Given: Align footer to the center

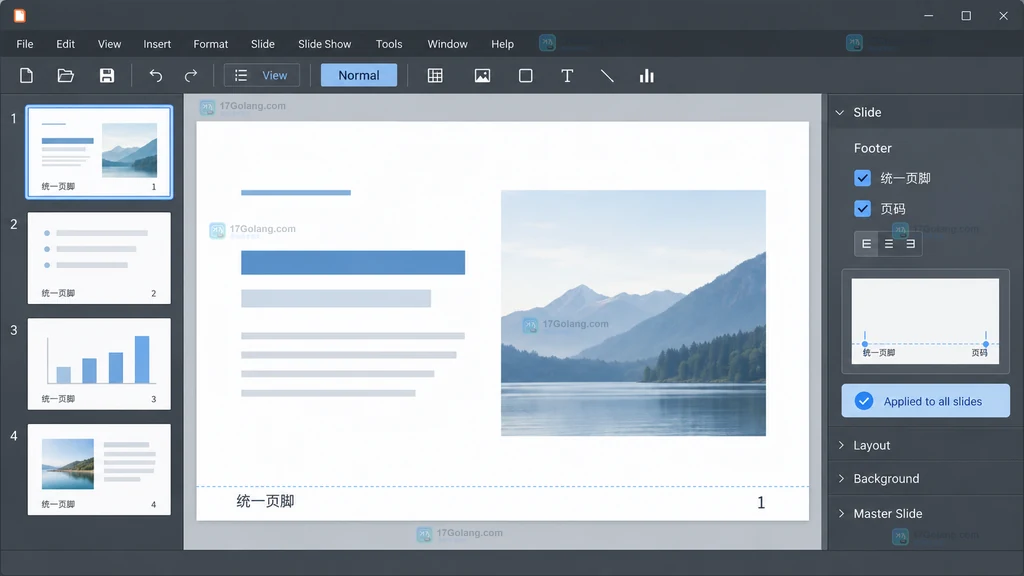Looking at the screenshot, I should [888, 244].
